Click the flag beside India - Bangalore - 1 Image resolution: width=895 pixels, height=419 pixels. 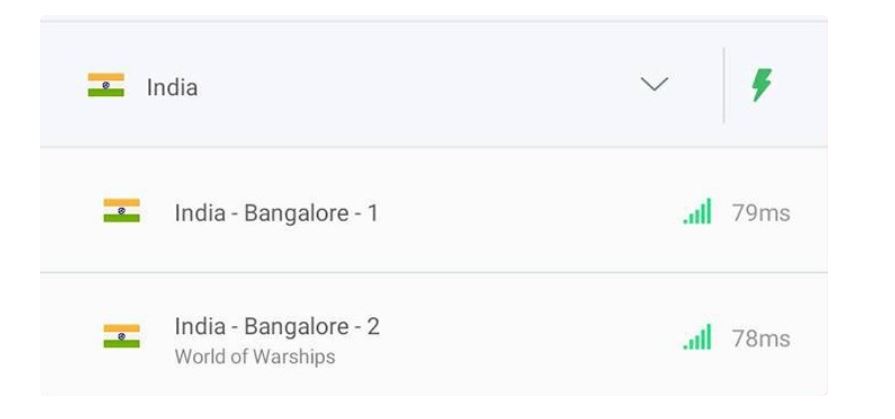tap(121, 211)
